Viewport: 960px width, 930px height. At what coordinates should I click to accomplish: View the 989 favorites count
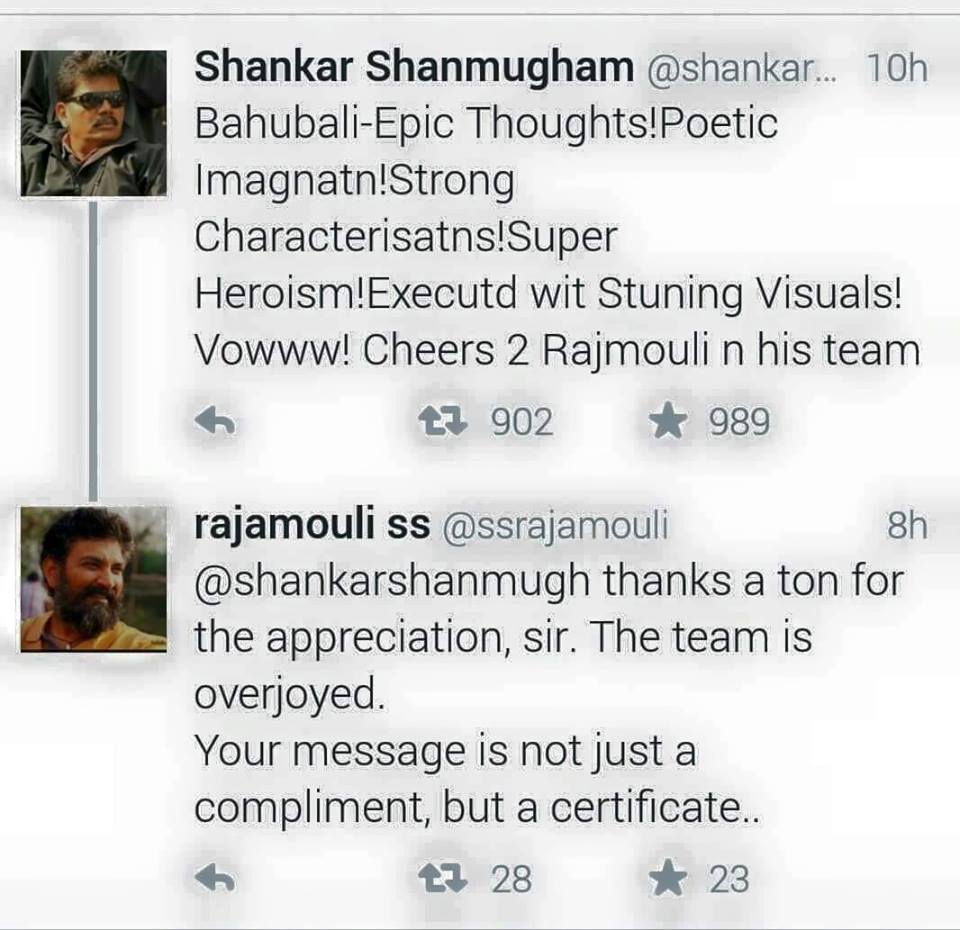pyautogui.click(x=739, y=423)
